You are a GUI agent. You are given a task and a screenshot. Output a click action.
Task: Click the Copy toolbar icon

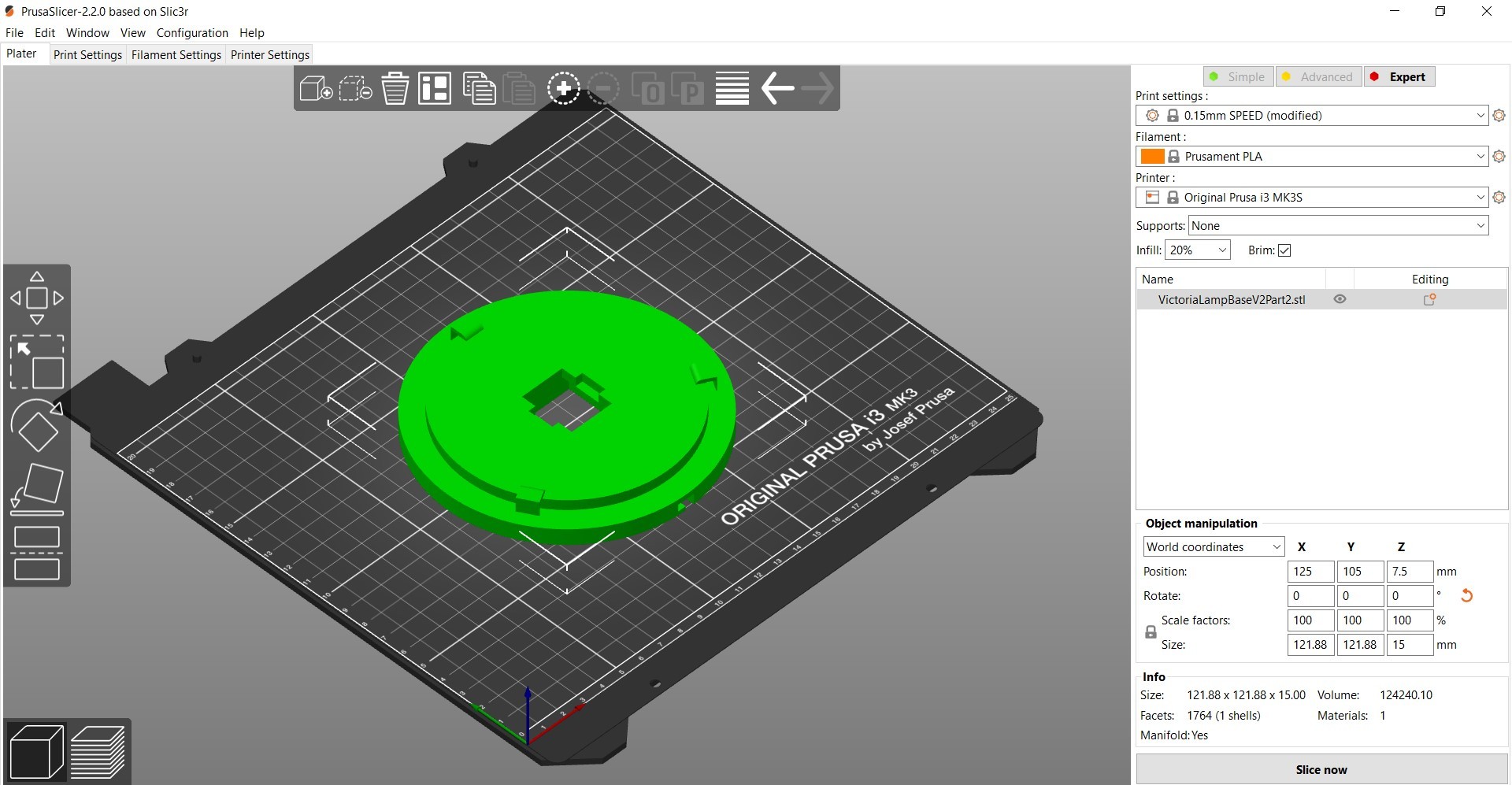point(479,88)
